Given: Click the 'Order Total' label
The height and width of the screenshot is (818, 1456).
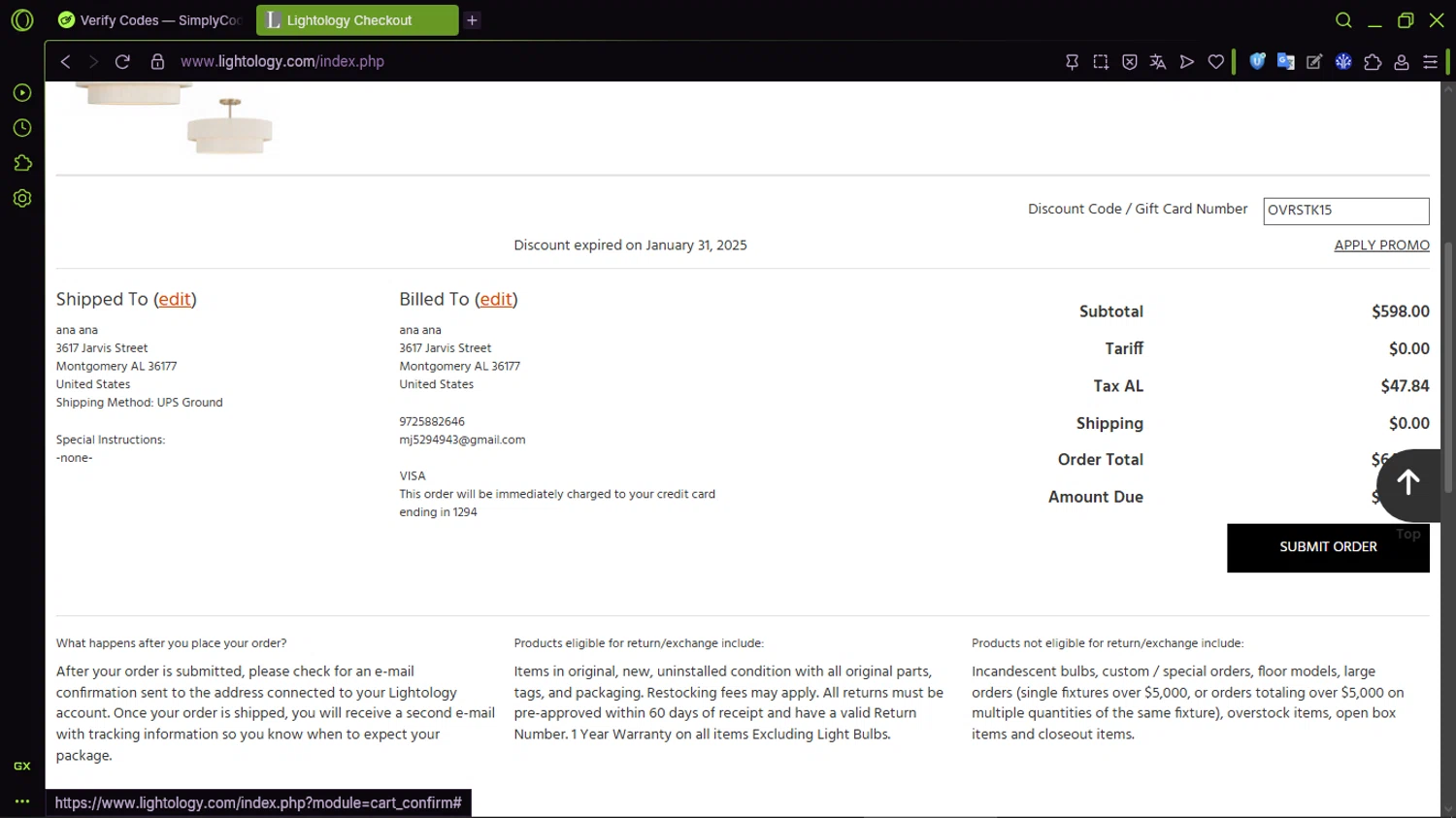Looking at the screenshot, I should (1100, 460).
